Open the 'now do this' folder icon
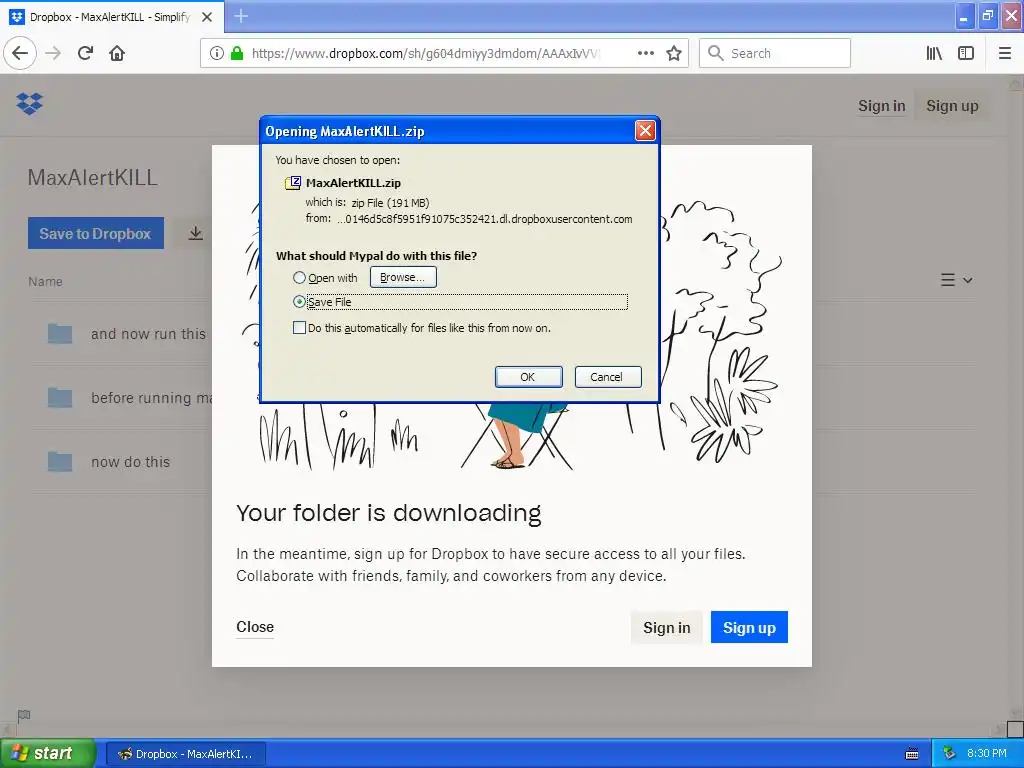The width and height of the screenshot is (1024, 768). 60,461
